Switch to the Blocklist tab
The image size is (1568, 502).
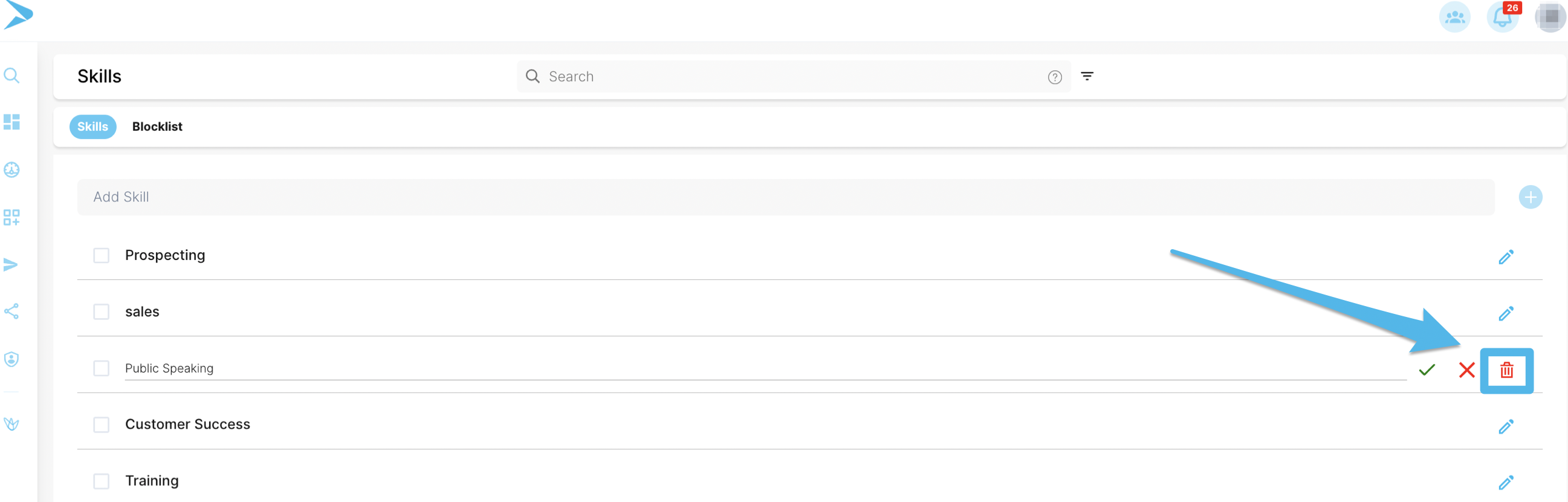point(157,127)
